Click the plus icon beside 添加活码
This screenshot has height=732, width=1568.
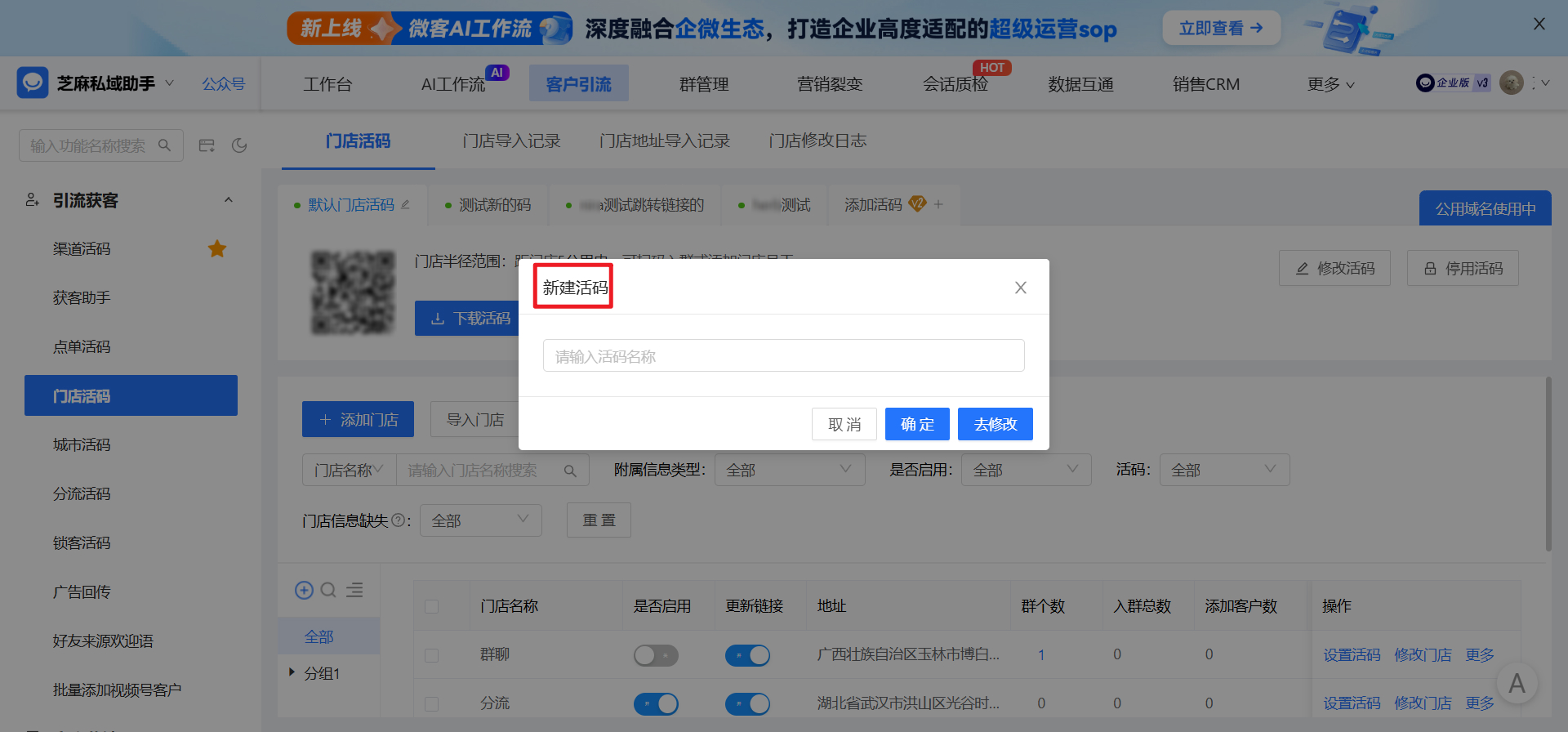pos(938,204)
